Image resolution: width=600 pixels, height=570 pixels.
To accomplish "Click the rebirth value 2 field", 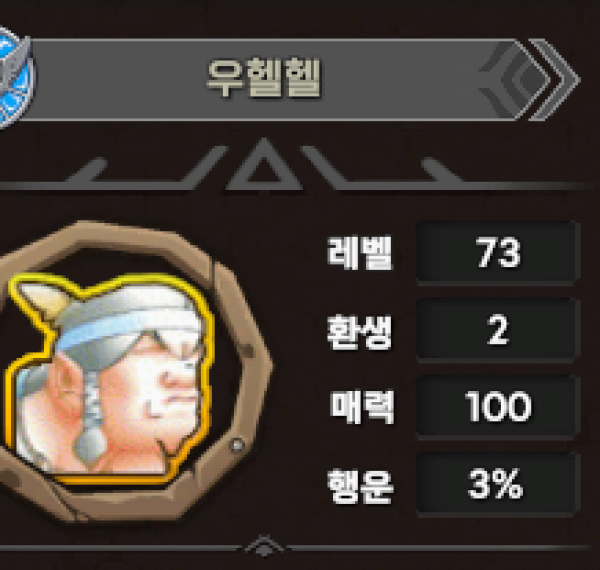I will [x=498, y=330].
